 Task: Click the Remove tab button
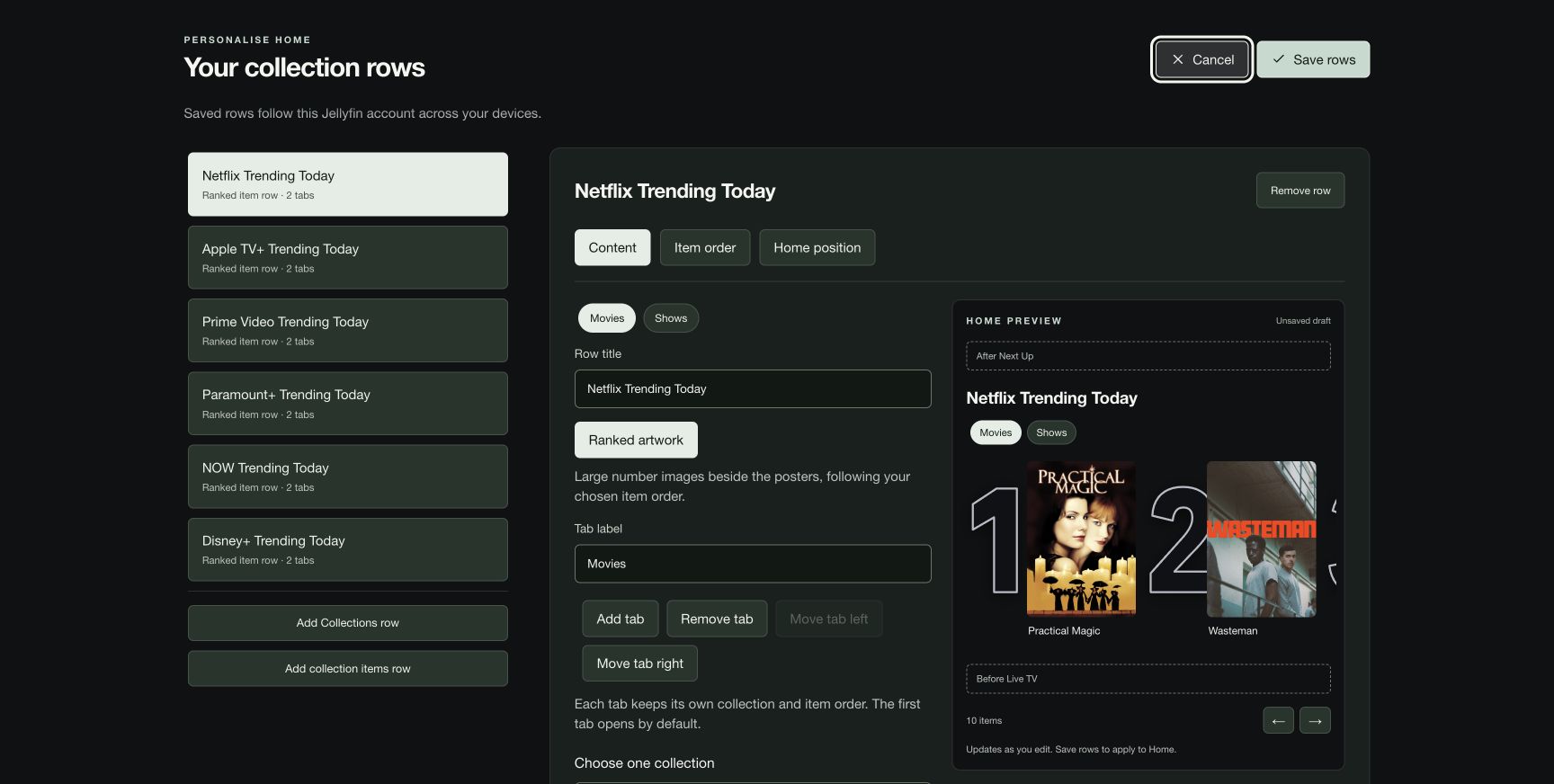pos(717,619)
